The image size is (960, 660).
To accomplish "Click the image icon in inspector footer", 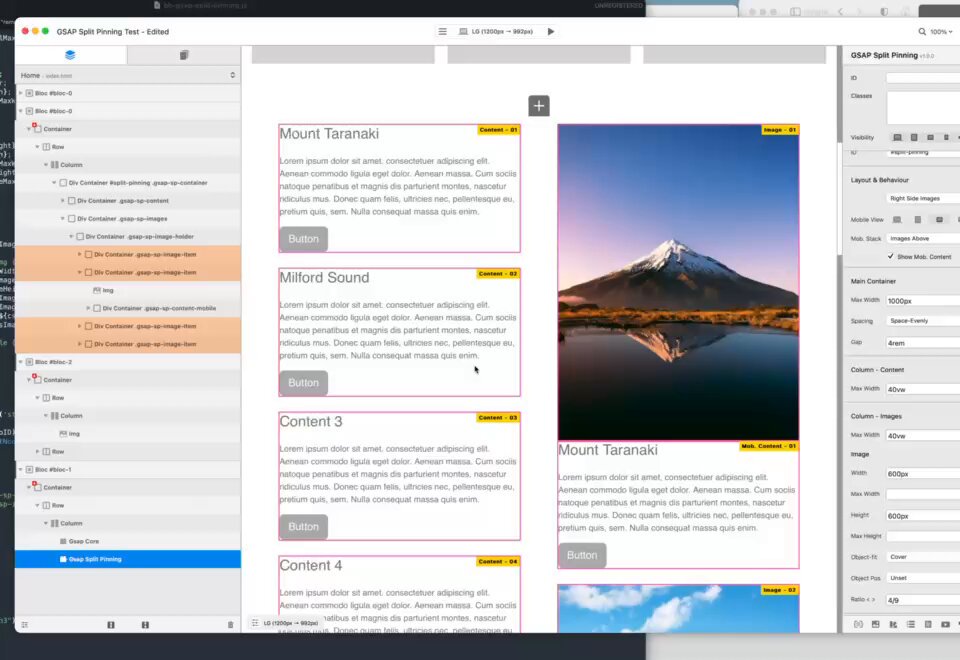I will (x=876, y=624).
